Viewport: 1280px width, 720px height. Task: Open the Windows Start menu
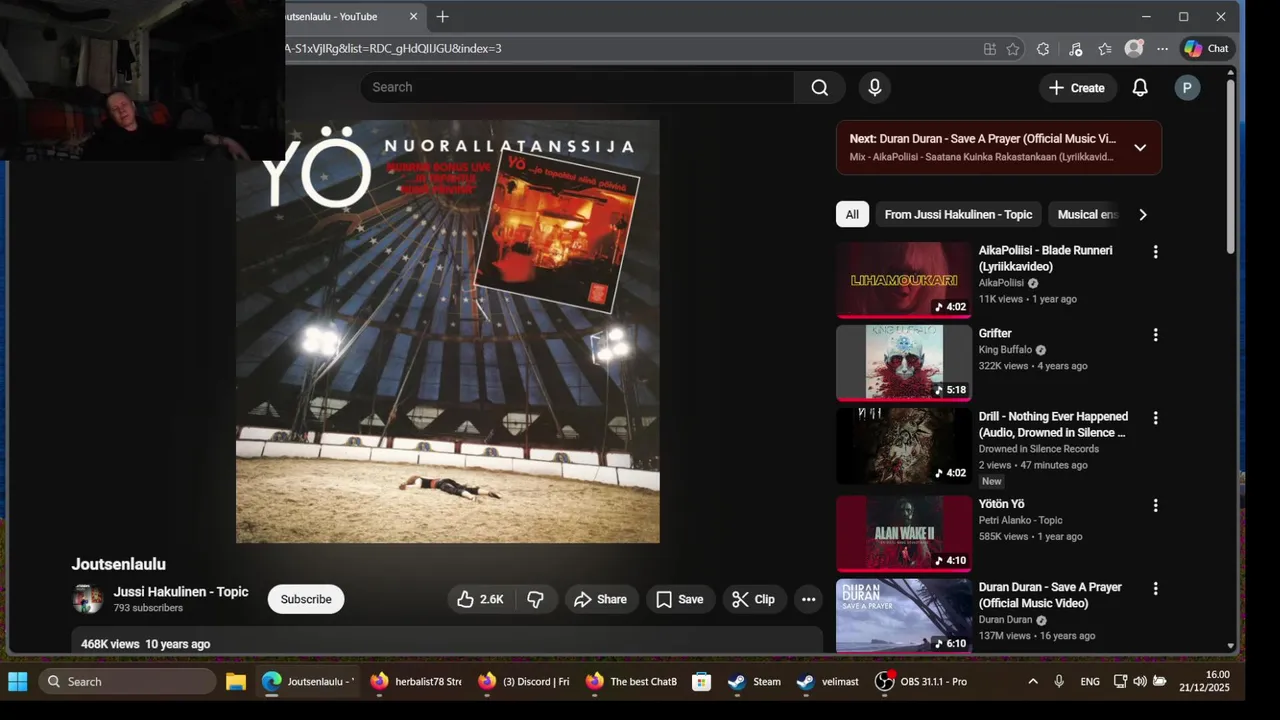pos(18,682)
